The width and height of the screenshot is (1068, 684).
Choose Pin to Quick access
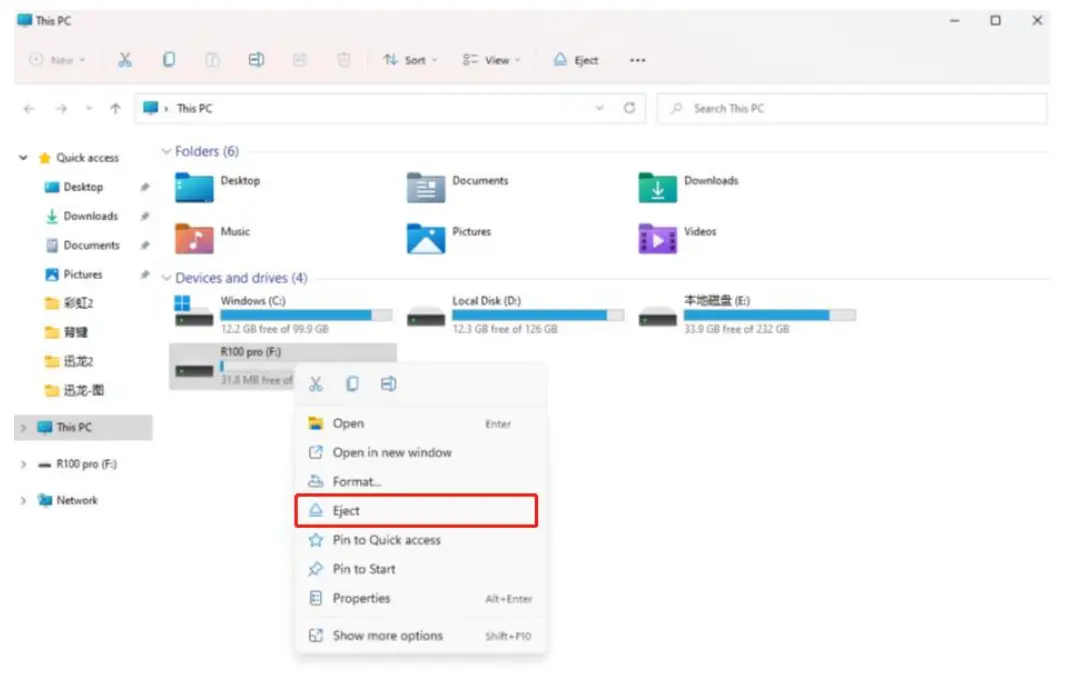click(420, 540)
